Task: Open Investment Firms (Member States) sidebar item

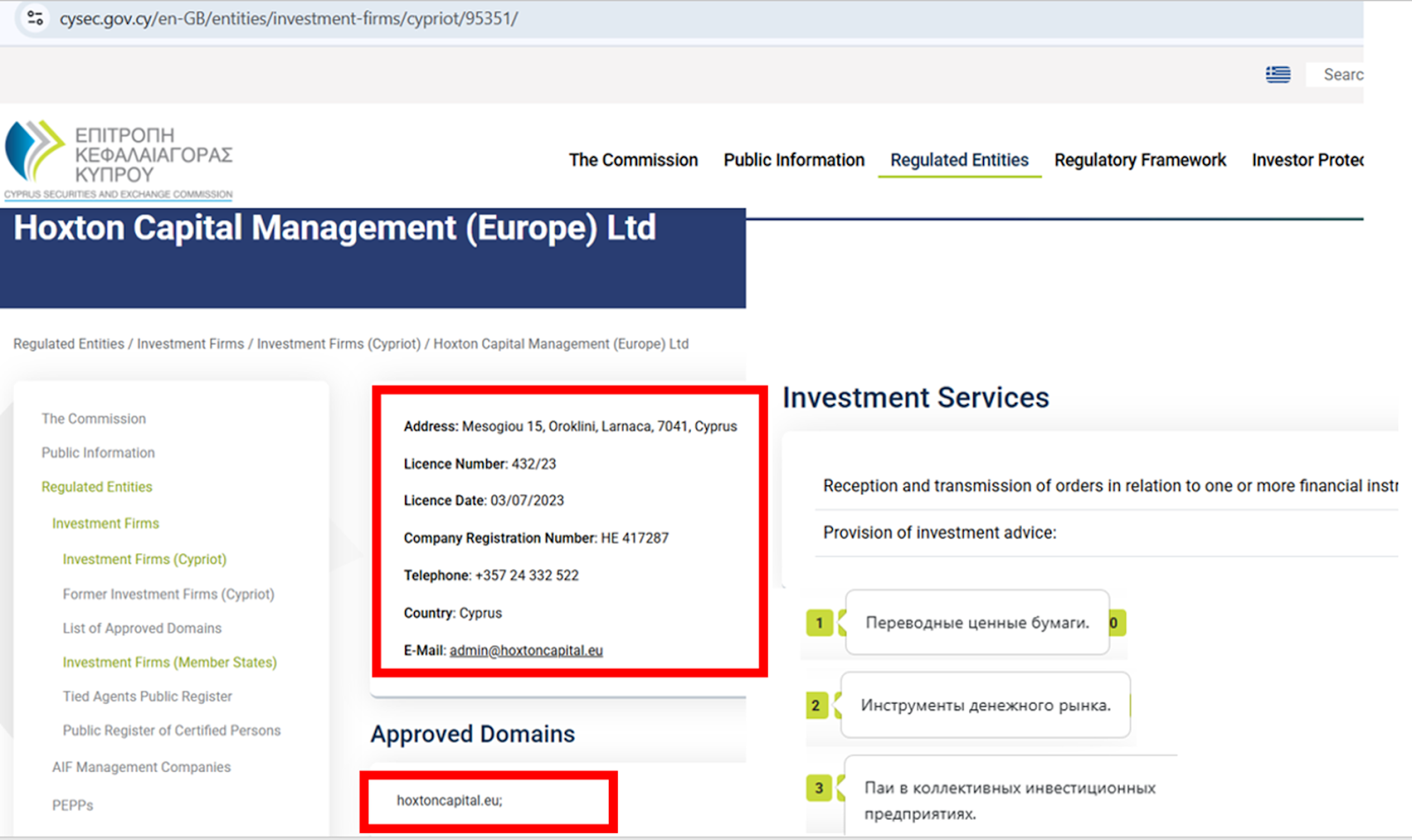Action: coord(169,663)
